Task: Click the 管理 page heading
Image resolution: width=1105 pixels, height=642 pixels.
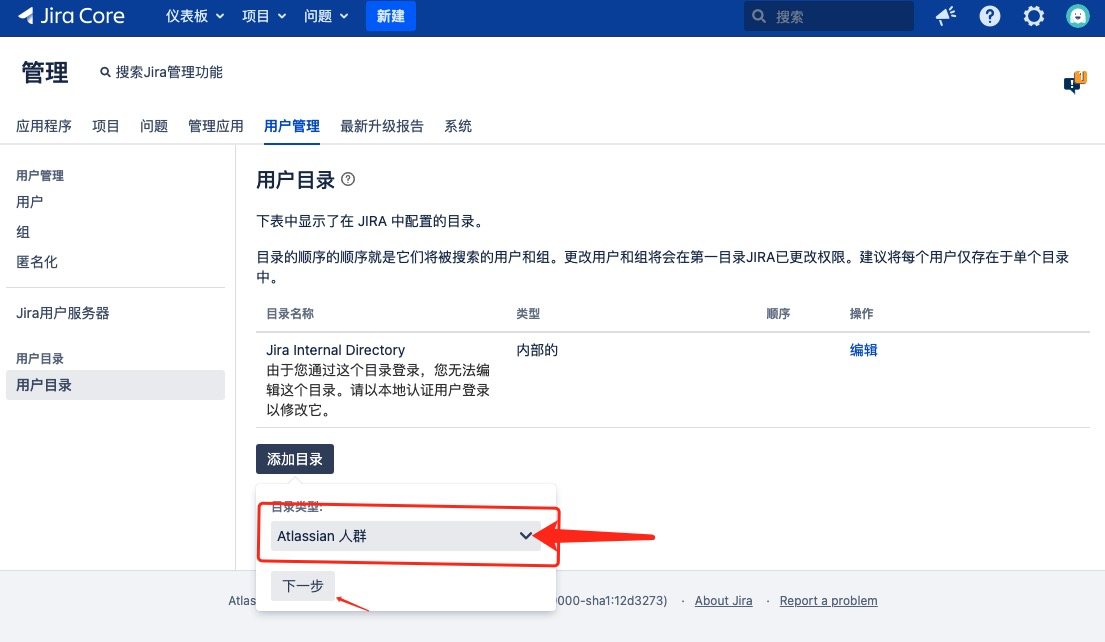Action: pos(45,72)
